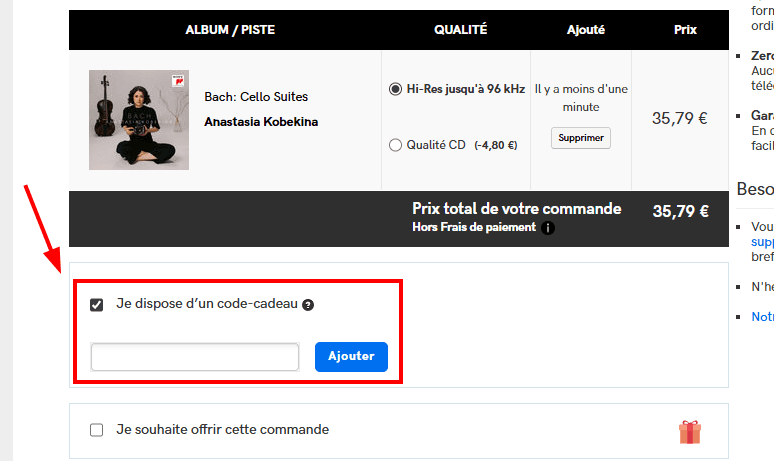Tick the Je souhaite offrir cette commande checkbox

97,430
